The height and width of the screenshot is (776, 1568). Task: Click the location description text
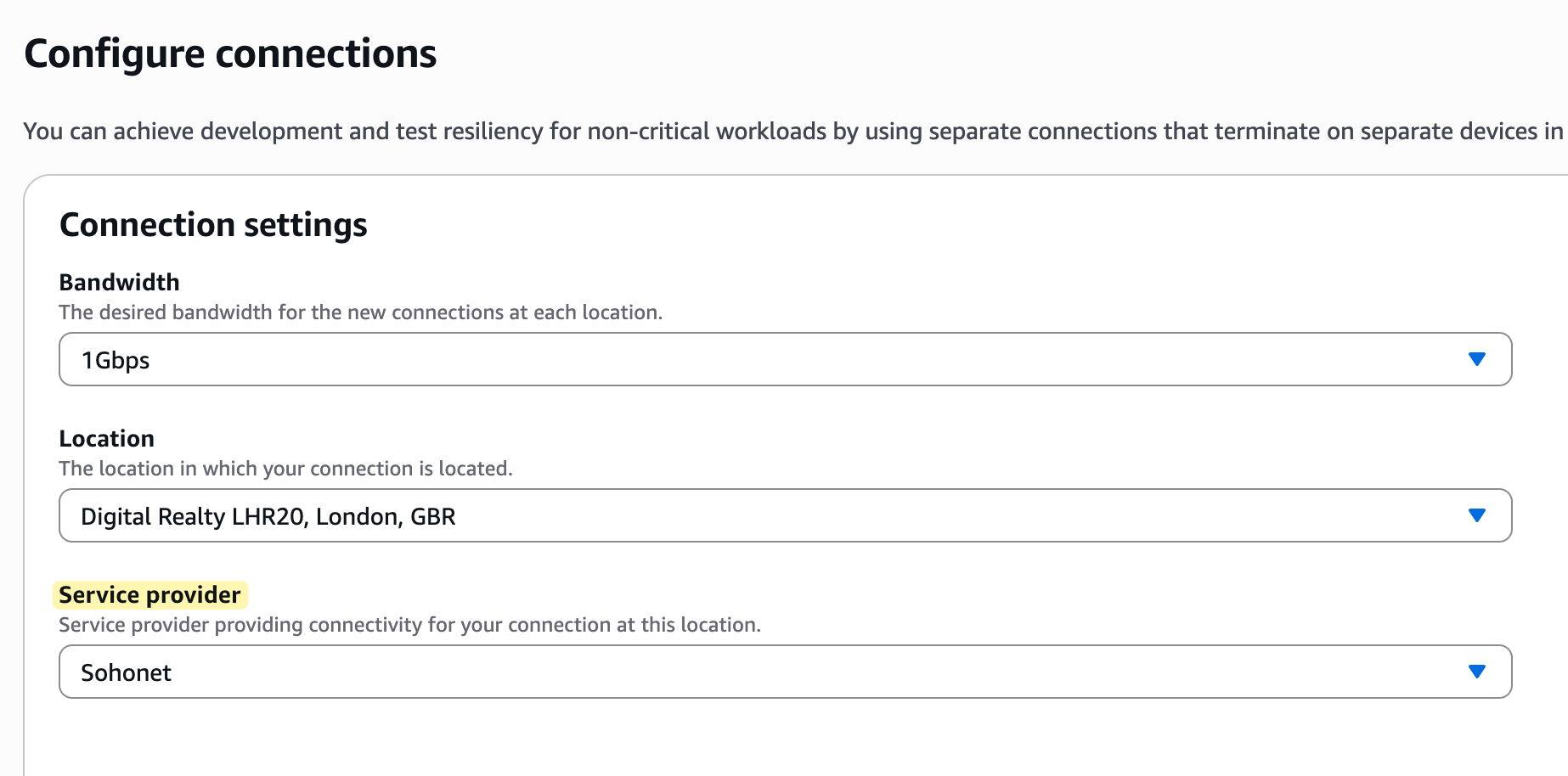click(x=286, y=468)
